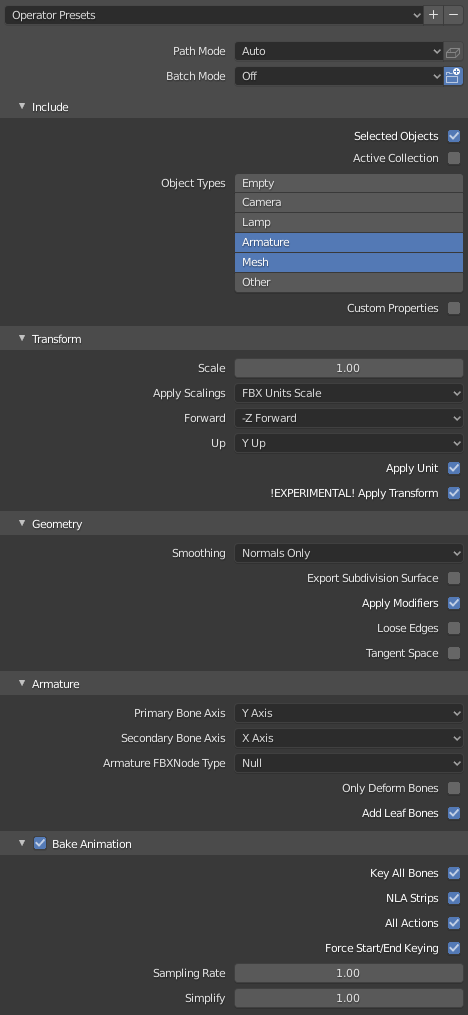
Task: Open Primary Bone Axis dropdown
Action: (349, 713)
